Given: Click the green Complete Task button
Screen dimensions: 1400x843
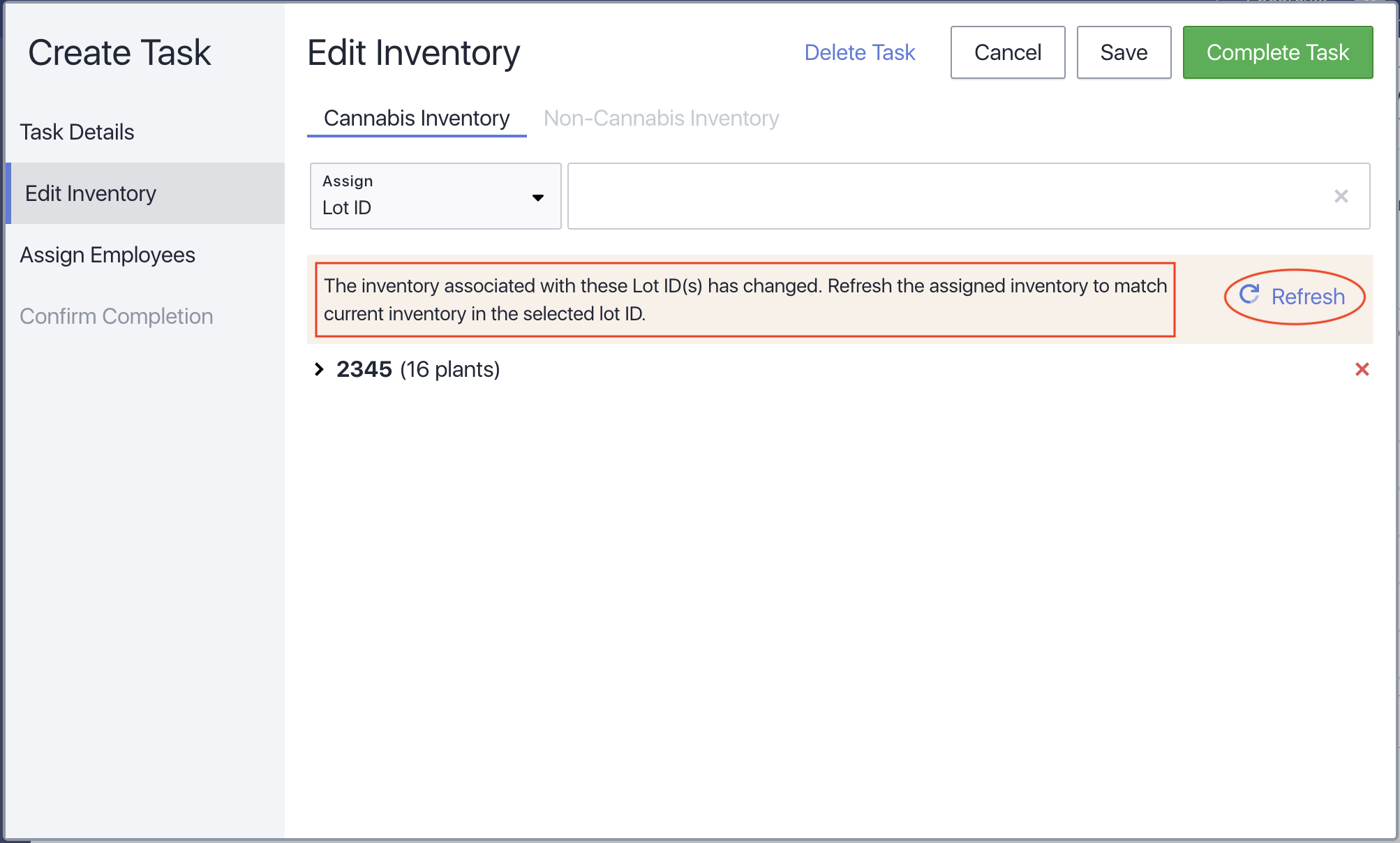Looking at the screenshot, I should (x=1277, y=52).
